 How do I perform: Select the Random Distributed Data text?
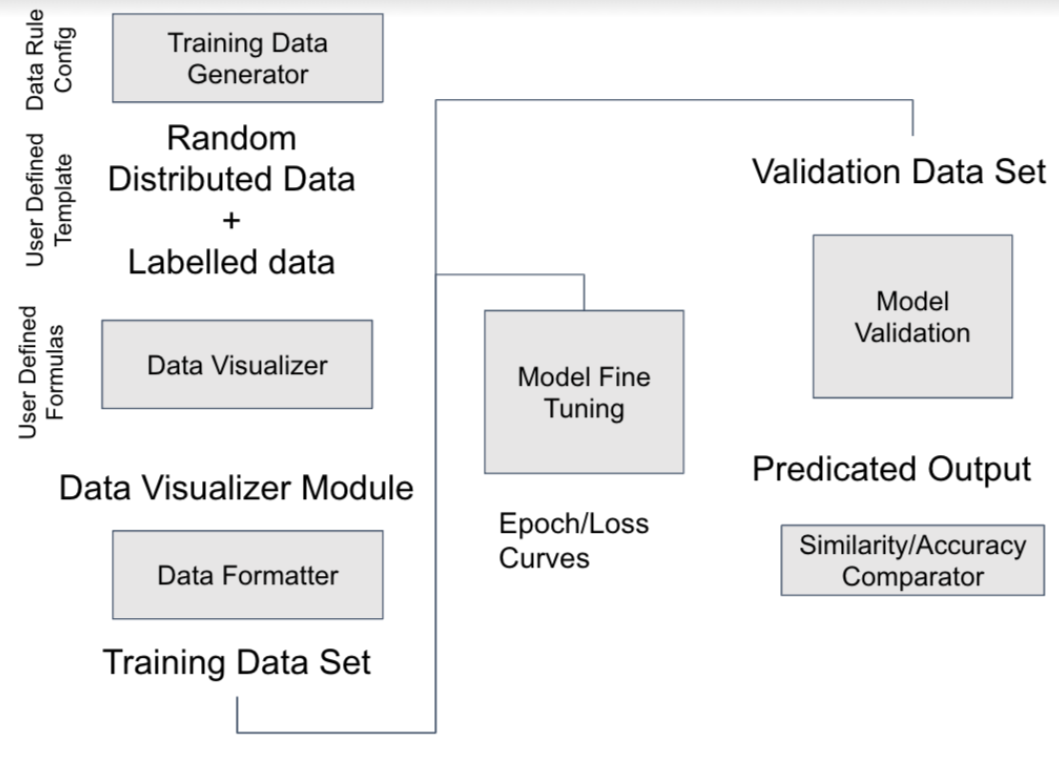coord(232,159)
